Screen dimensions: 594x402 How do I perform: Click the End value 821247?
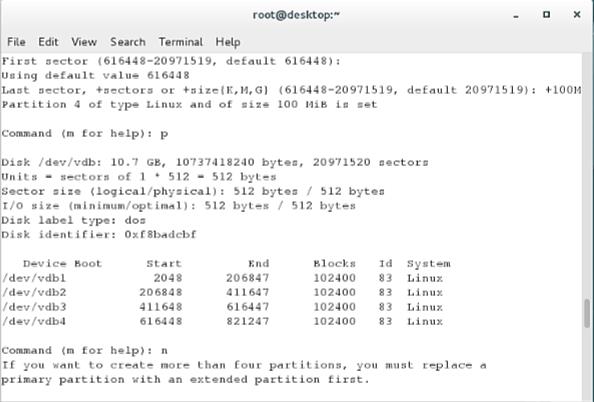point(248,321)
